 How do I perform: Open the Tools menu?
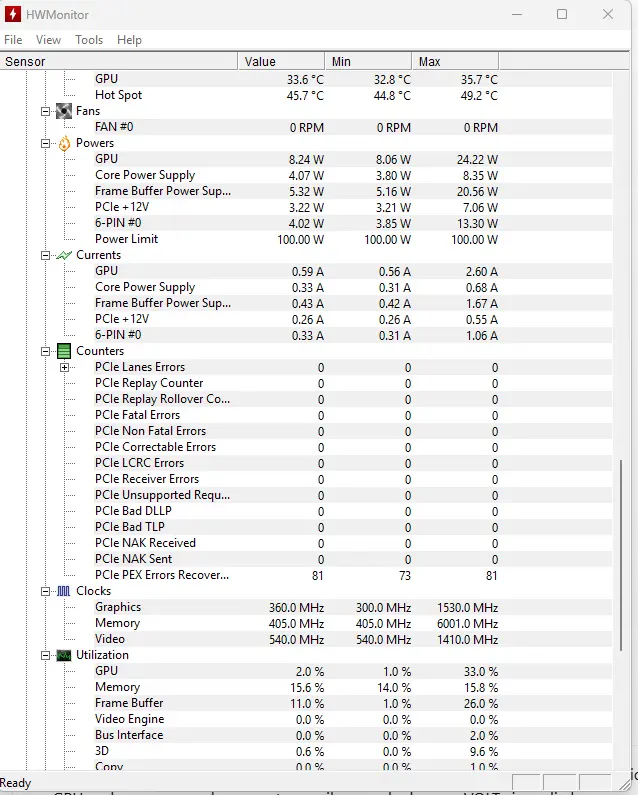click(x=89, y=40)
